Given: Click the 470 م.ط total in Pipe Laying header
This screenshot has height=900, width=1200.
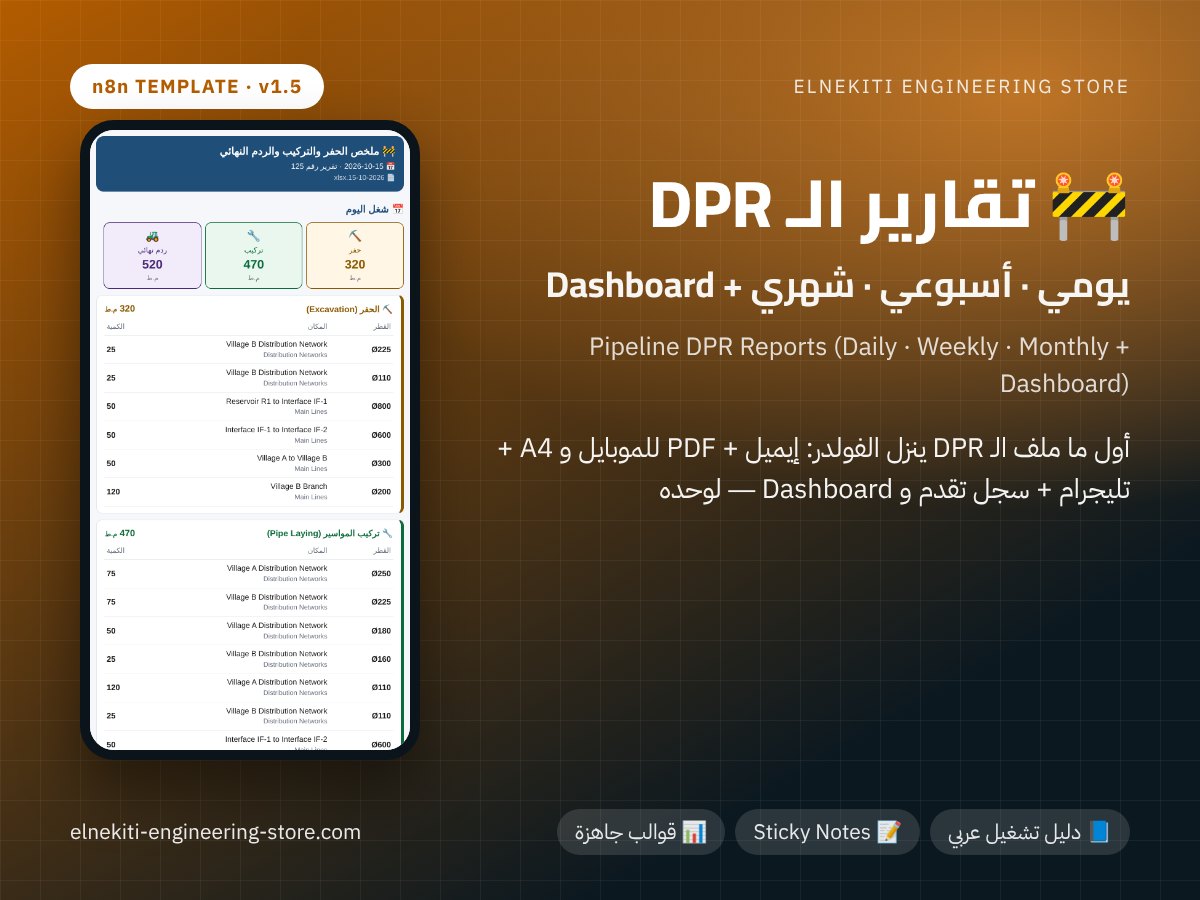Looking at the screenshot, I should pyautogui.click(x=121, y=534).
